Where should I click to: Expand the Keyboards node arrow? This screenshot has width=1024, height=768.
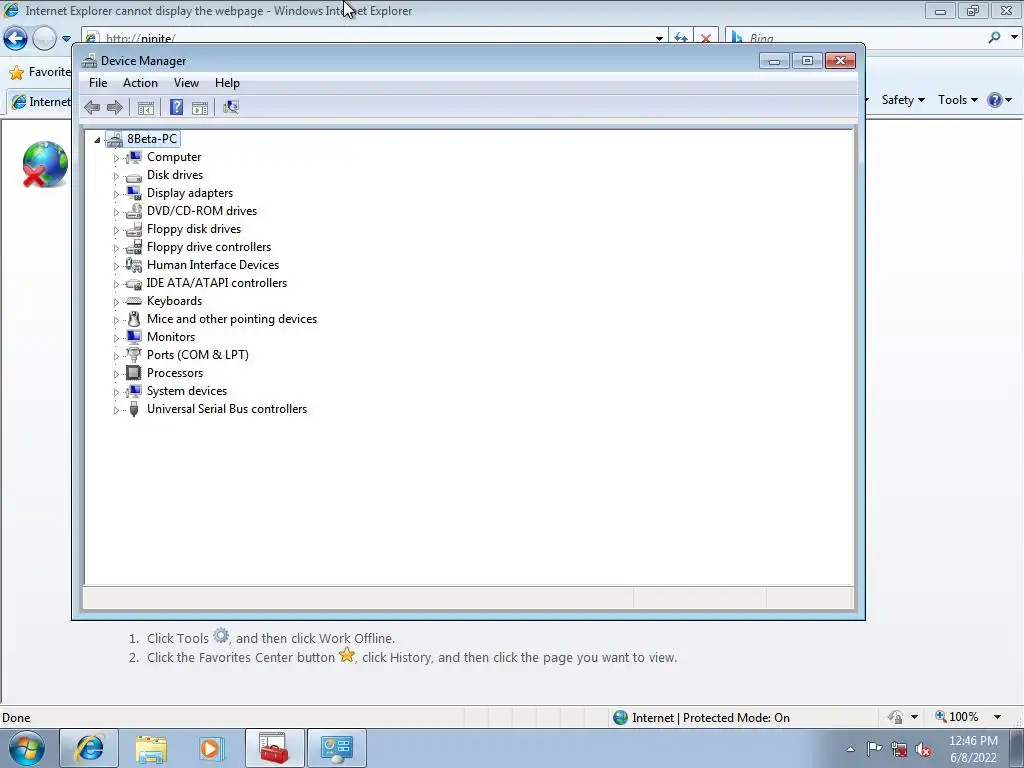pyautogui.click(x=116, y=302)
